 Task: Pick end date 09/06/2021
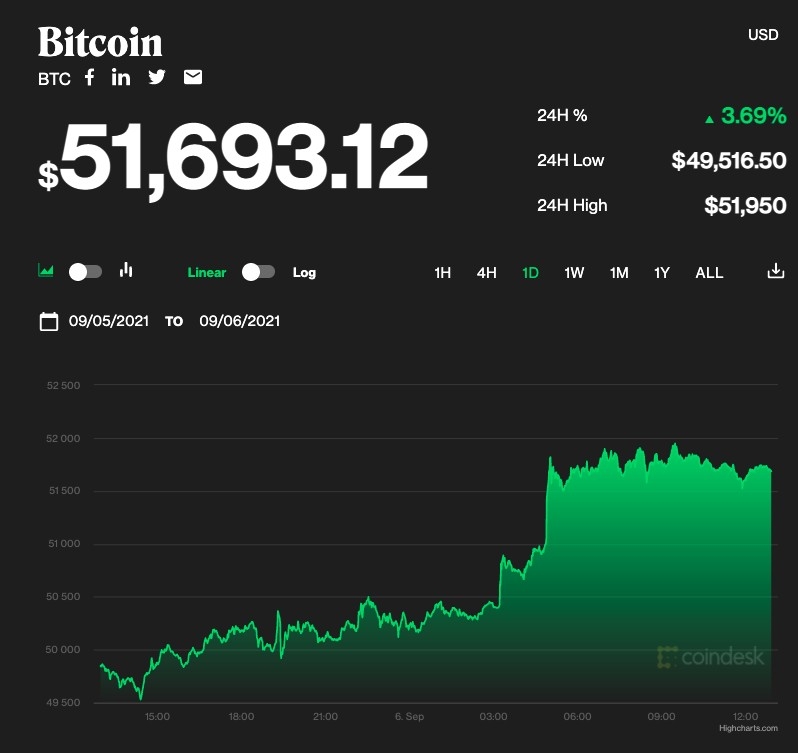[240, 321]
